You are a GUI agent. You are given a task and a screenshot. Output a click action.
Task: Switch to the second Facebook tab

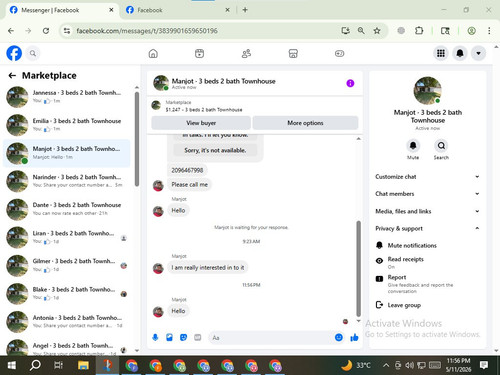tap(178, 10)
